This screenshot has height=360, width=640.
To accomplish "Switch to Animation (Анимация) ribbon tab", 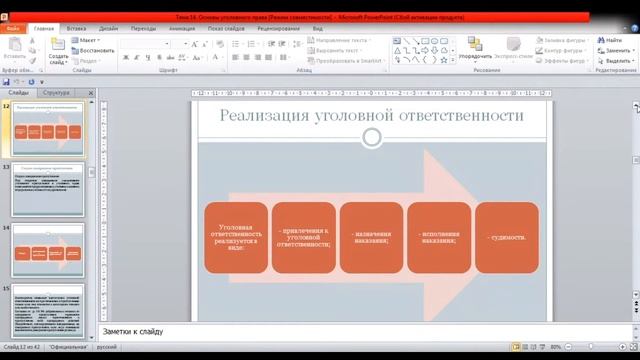I will [182, 29].
